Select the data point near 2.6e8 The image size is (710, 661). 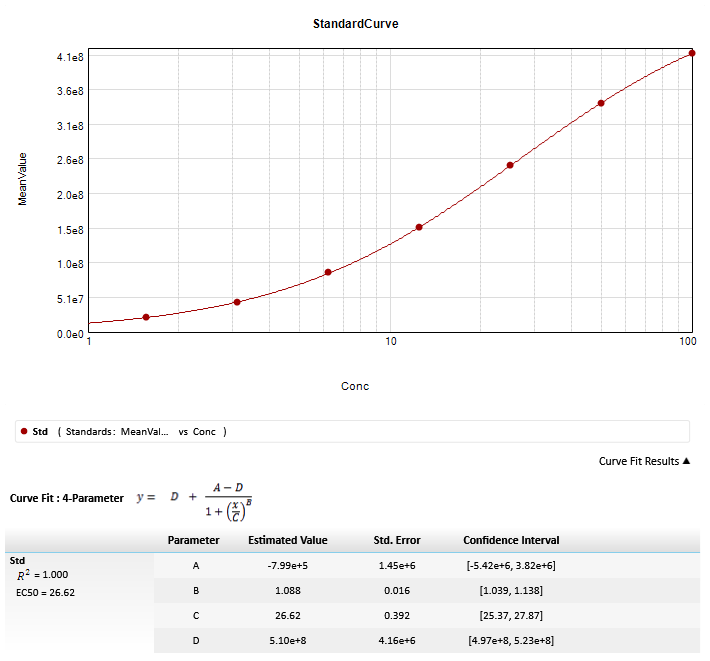coord(510,165)
